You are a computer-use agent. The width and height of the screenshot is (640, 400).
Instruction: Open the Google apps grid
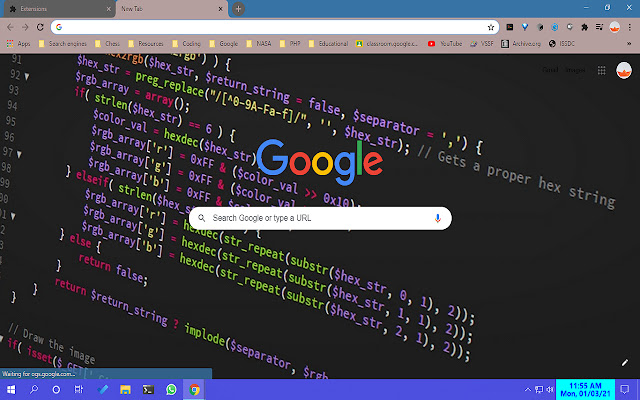(602, 70)
